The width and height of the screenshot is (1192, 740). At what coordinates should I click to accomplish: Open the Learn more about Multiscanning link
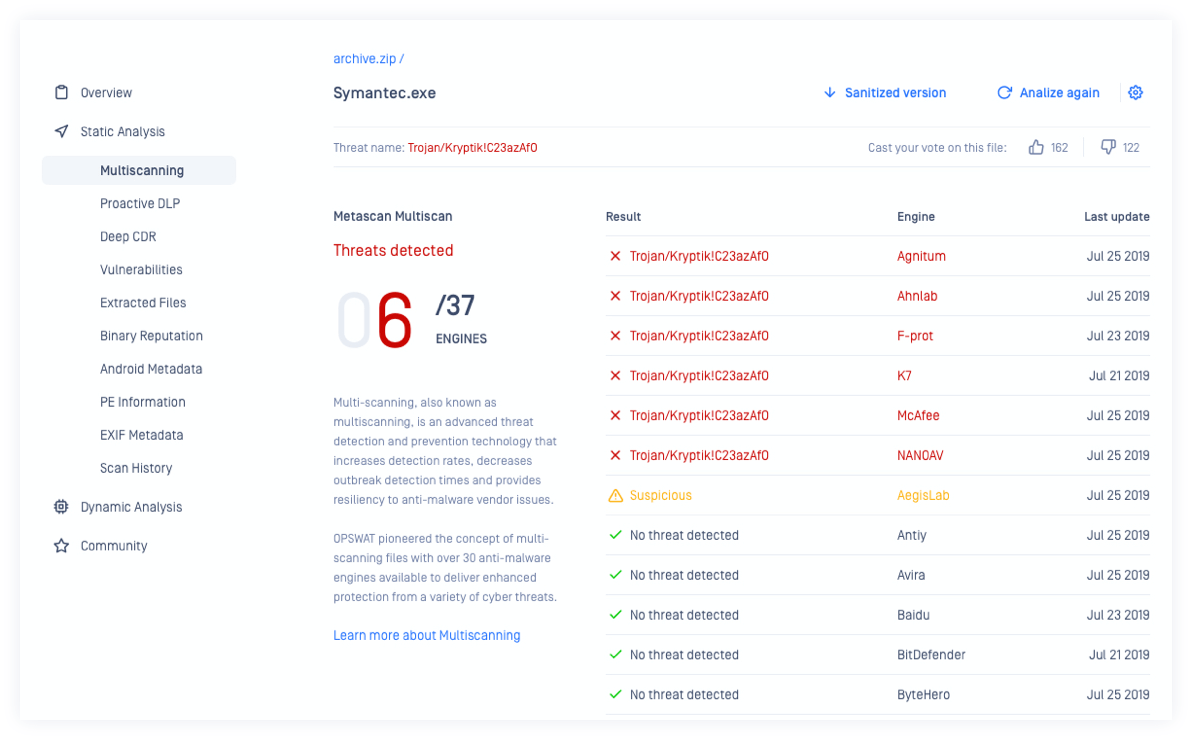(427, 635)
